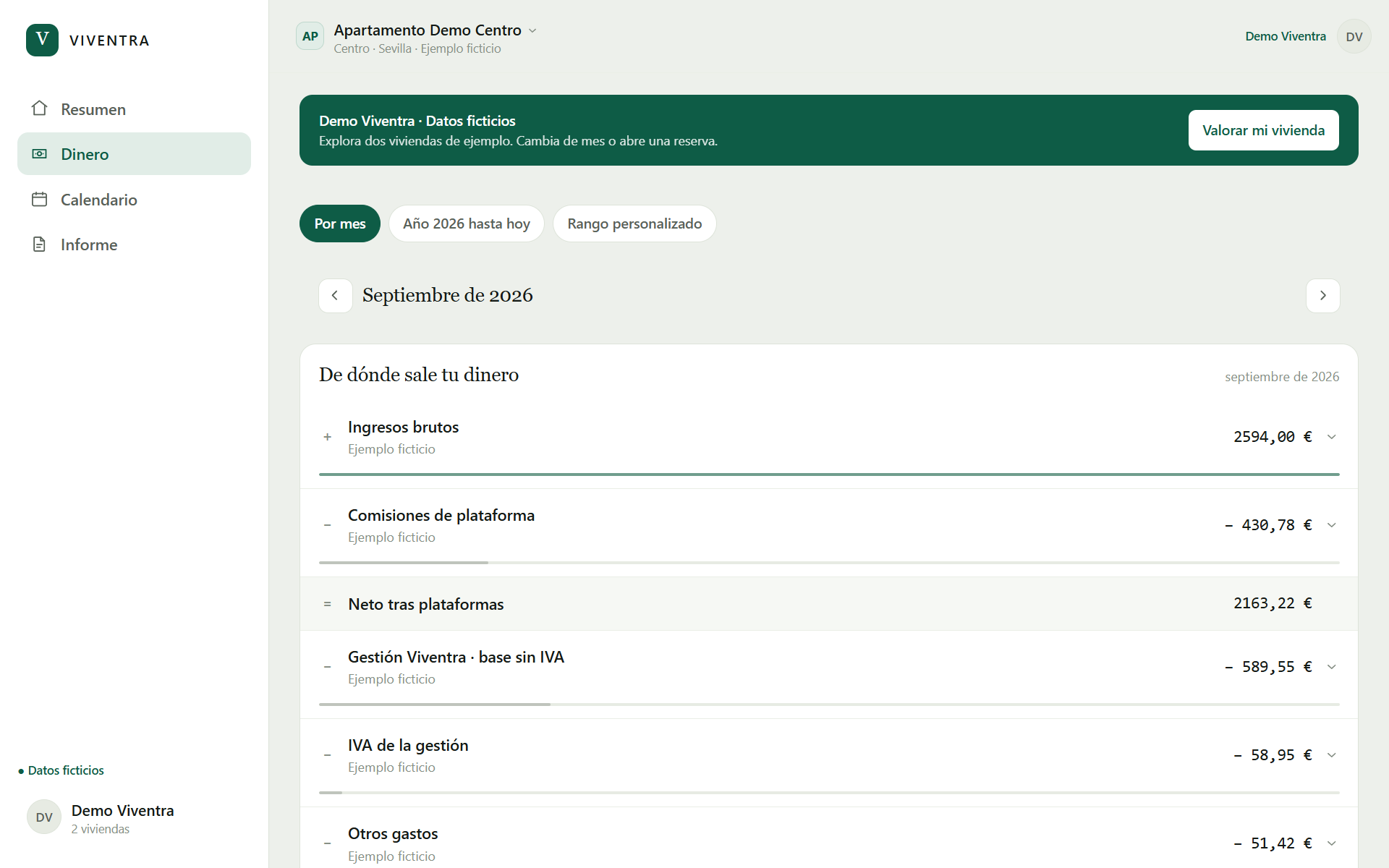Click the 2163,22 € amount

click(x=1273, y=603)
